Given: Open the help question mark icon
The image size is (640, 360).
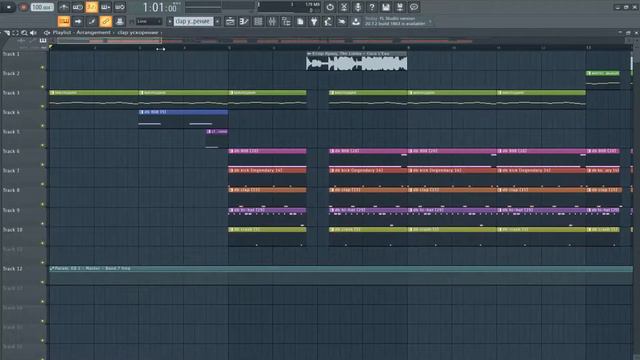Looking at the screenshot, I should [x=372, y=7].
